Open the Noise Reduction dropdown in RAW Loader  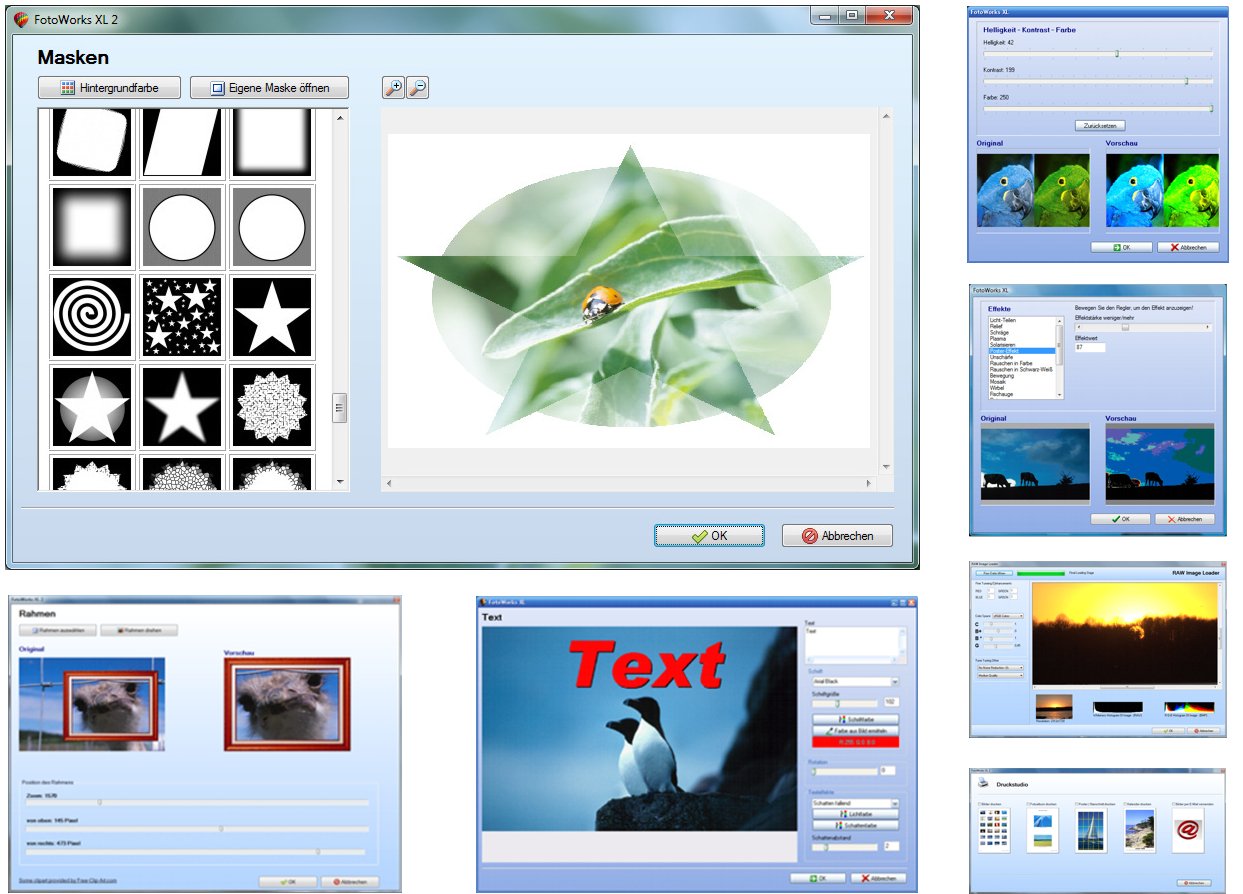(1000, 668)
